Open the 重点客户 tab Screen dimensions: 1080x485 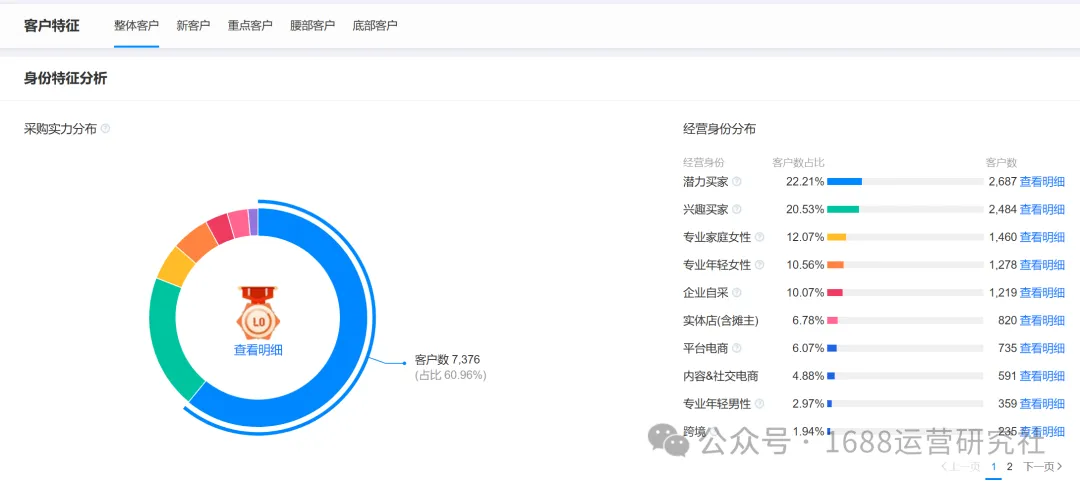[249, 25]
